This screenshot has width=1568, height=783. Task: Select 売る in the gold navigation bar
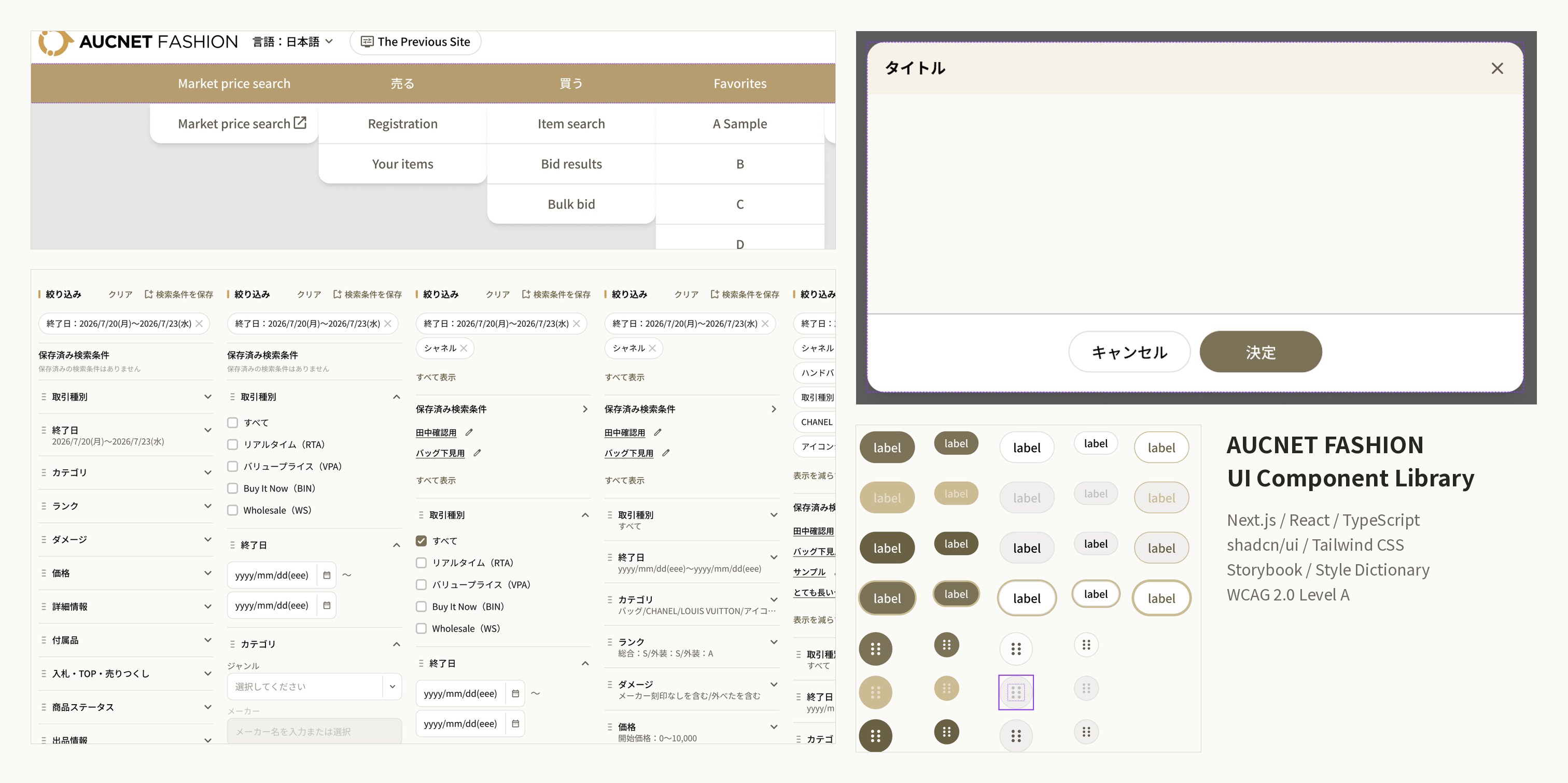402,83
